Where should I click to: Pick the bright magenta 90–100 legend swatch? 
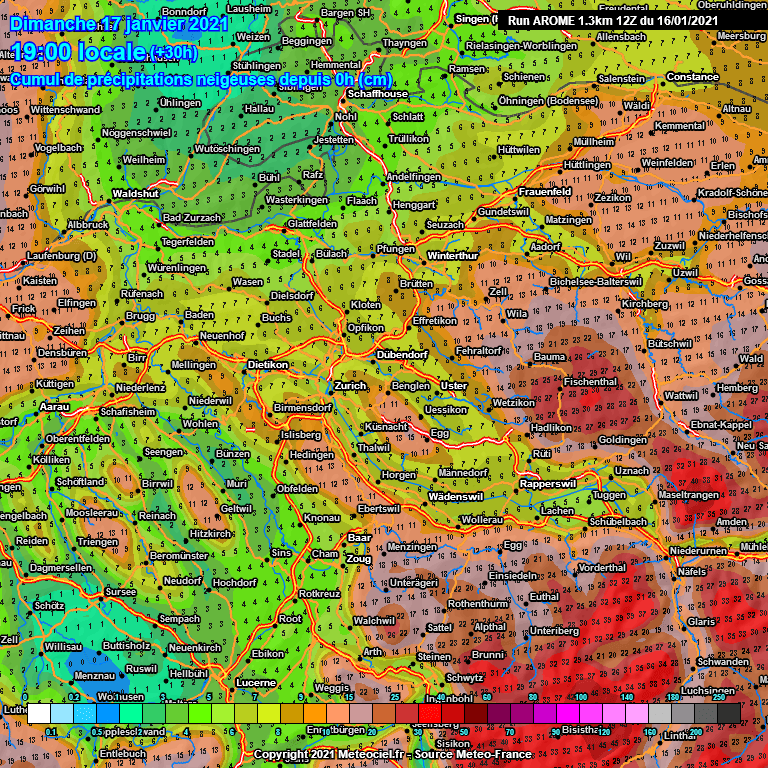coord(568,714)
